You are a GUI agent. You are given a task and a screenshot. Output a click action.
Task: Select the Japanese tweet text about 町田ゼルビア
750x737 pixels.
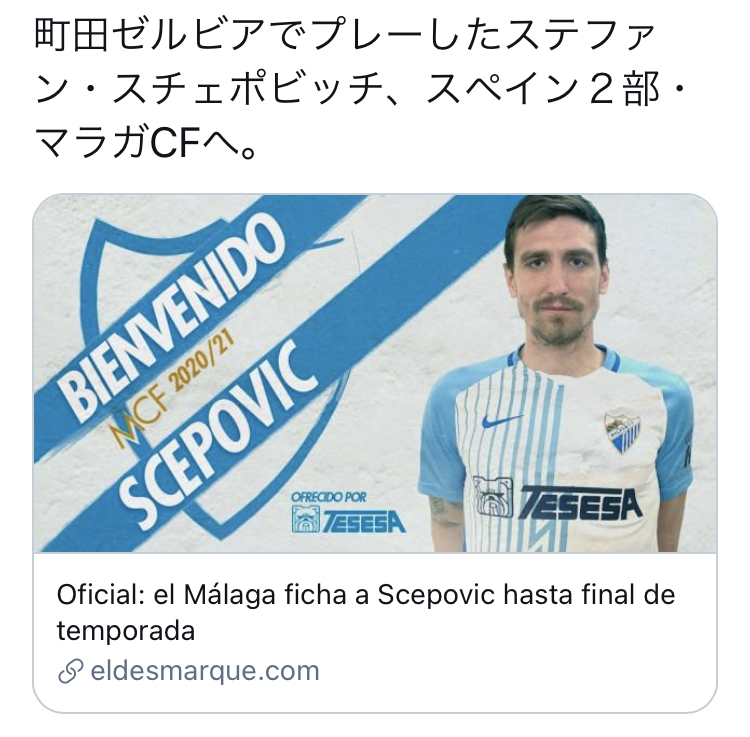[x=360, y=90]
